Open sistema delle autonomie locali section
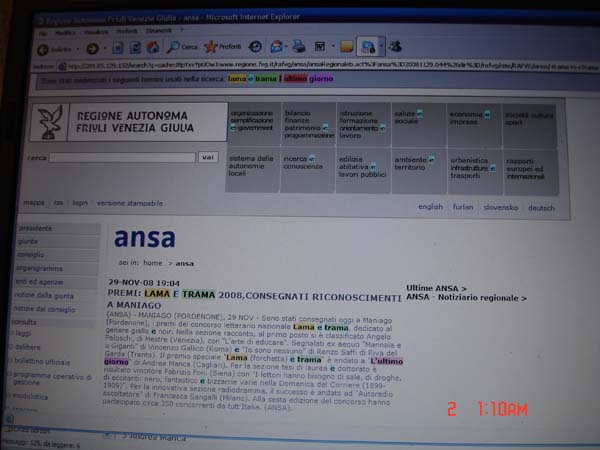This screenshot has width=600, height=450. point(252,170)
